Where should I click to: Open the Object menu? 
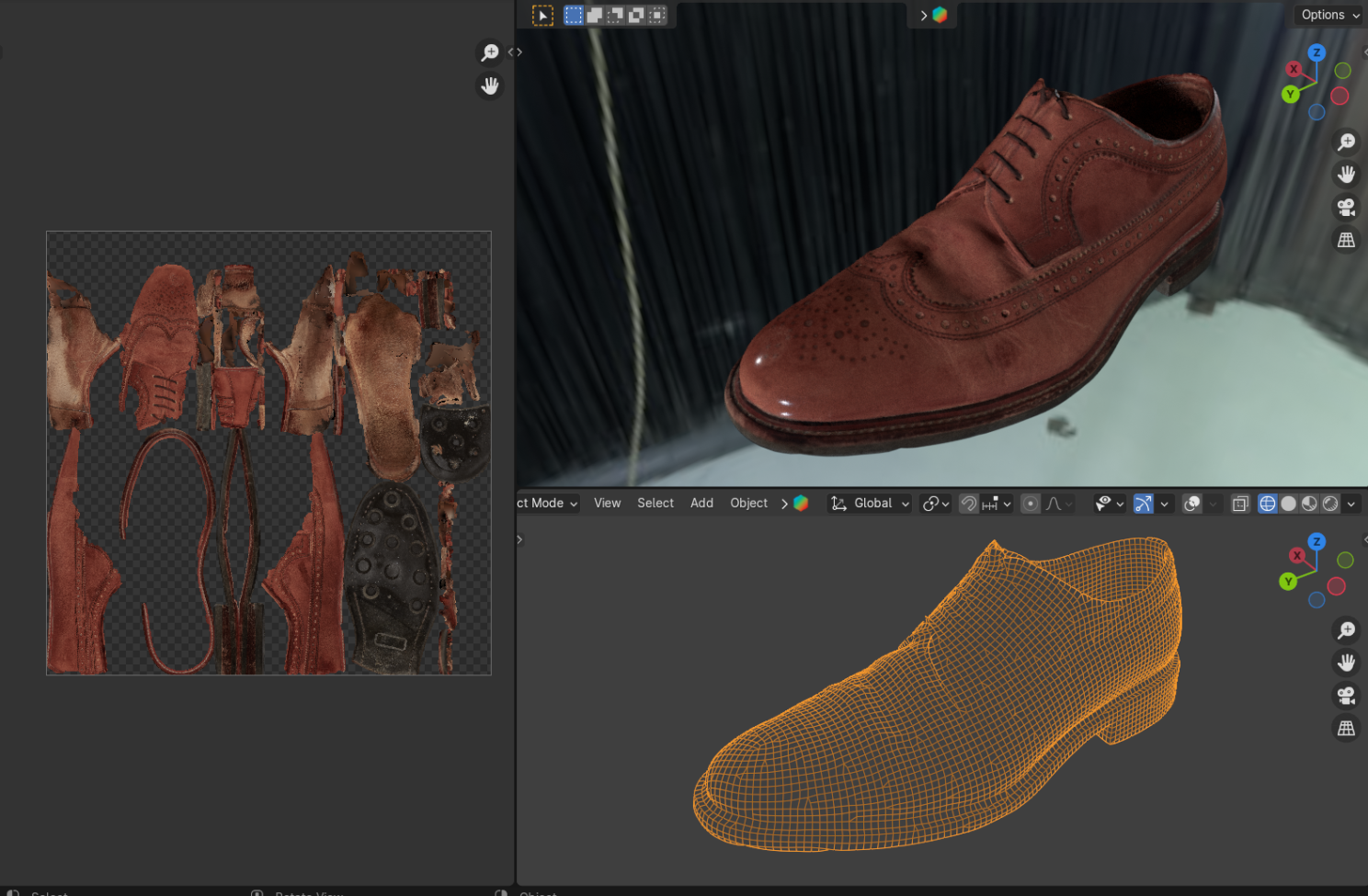pos(748,504)
